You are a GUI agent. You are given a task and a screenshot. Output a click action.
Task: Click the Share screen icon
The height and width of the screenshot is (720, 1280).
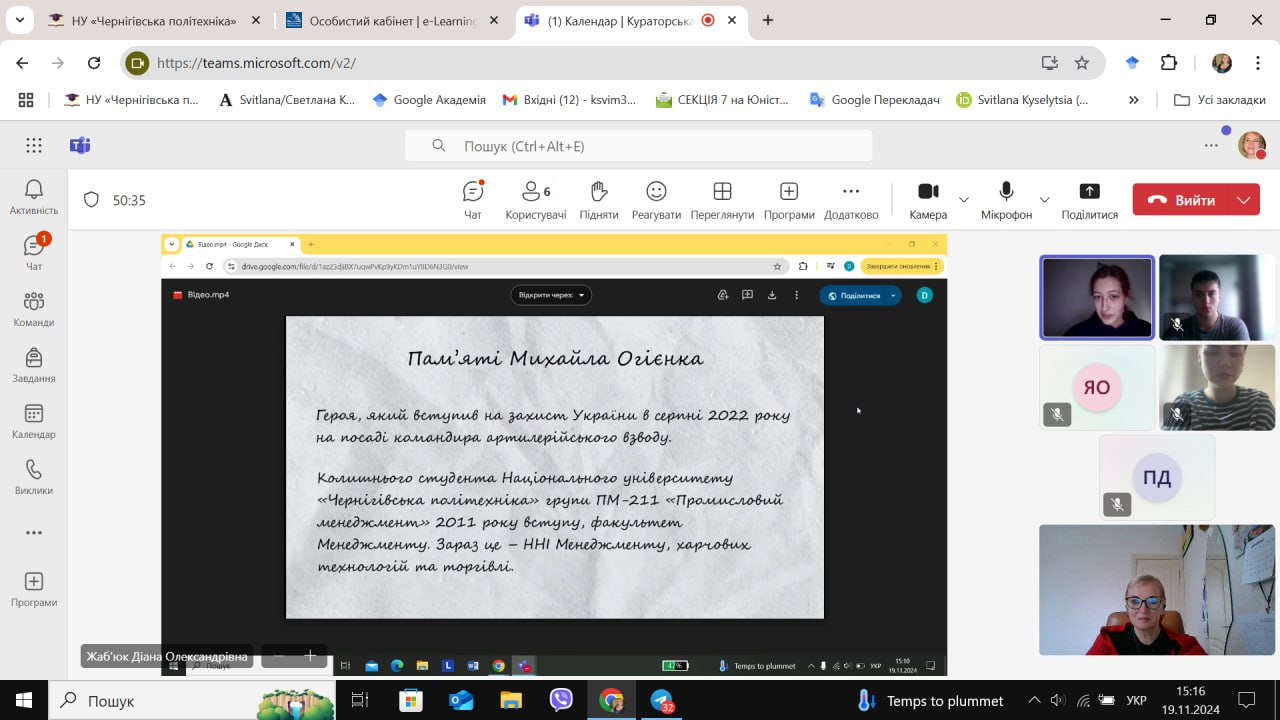tap(1089, 200)
